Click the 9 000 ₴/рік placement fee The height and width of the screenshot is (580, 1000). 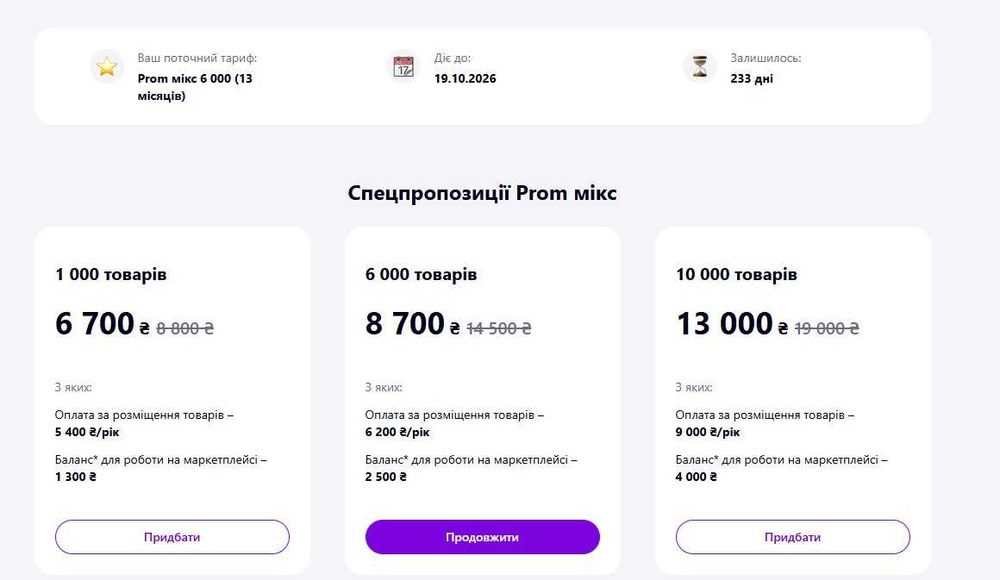[708, 432]
